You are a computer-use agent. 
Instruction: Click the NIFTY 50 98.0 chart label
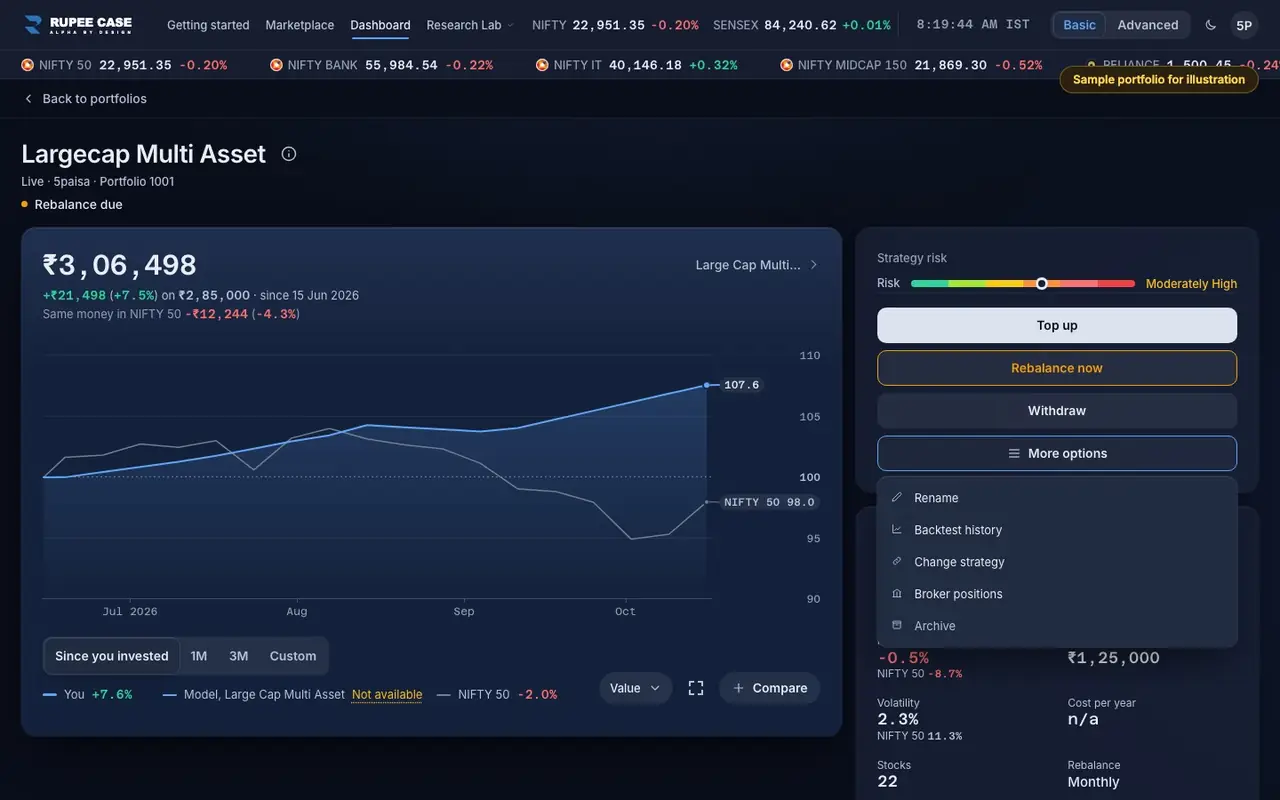click(x=769, y=502)
